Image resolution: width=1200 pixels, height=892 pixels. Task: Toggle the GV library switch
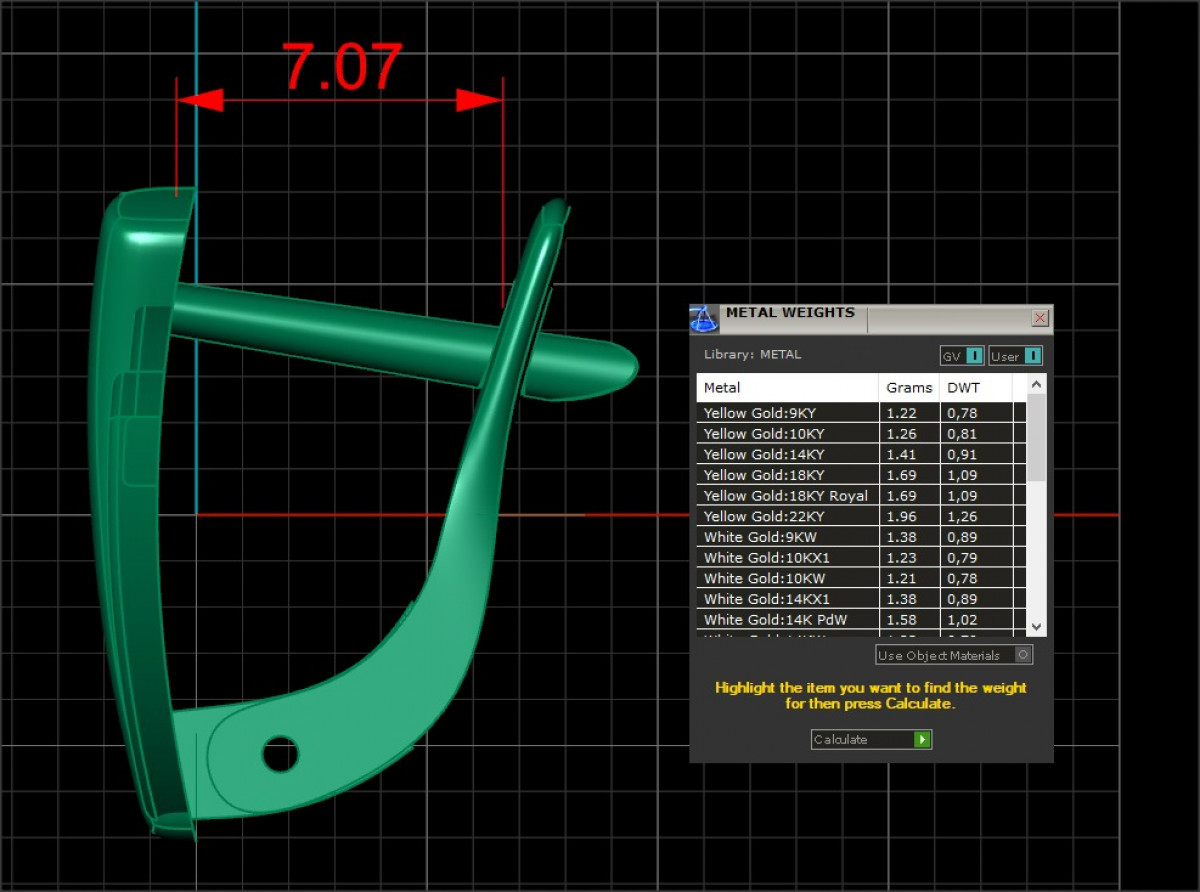[974, 356]
